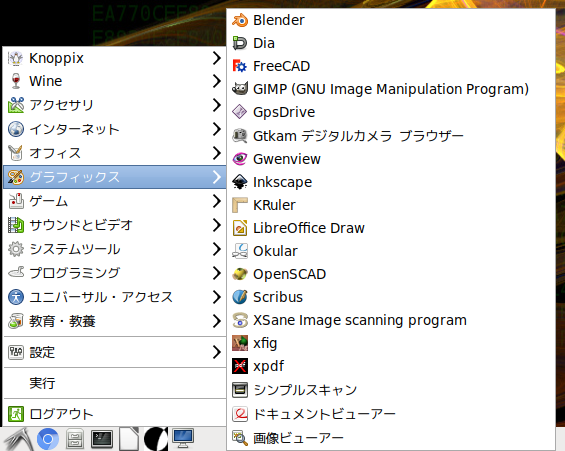Screen dimensions: 565x451
Task: Launch Blender from the graphics submenu
Action: 391,20
